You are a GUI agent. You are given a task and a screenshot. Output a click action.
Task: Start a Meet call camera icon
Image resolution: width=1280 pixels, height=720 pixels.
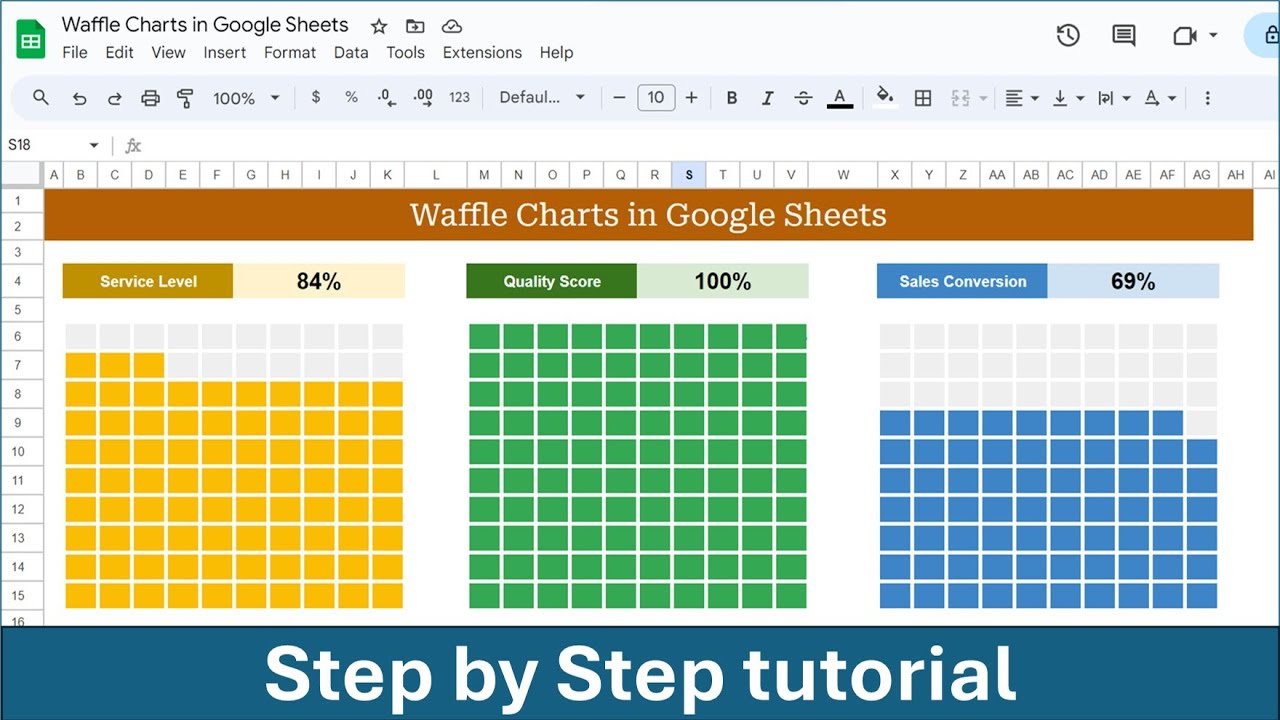coord(1185,35)
